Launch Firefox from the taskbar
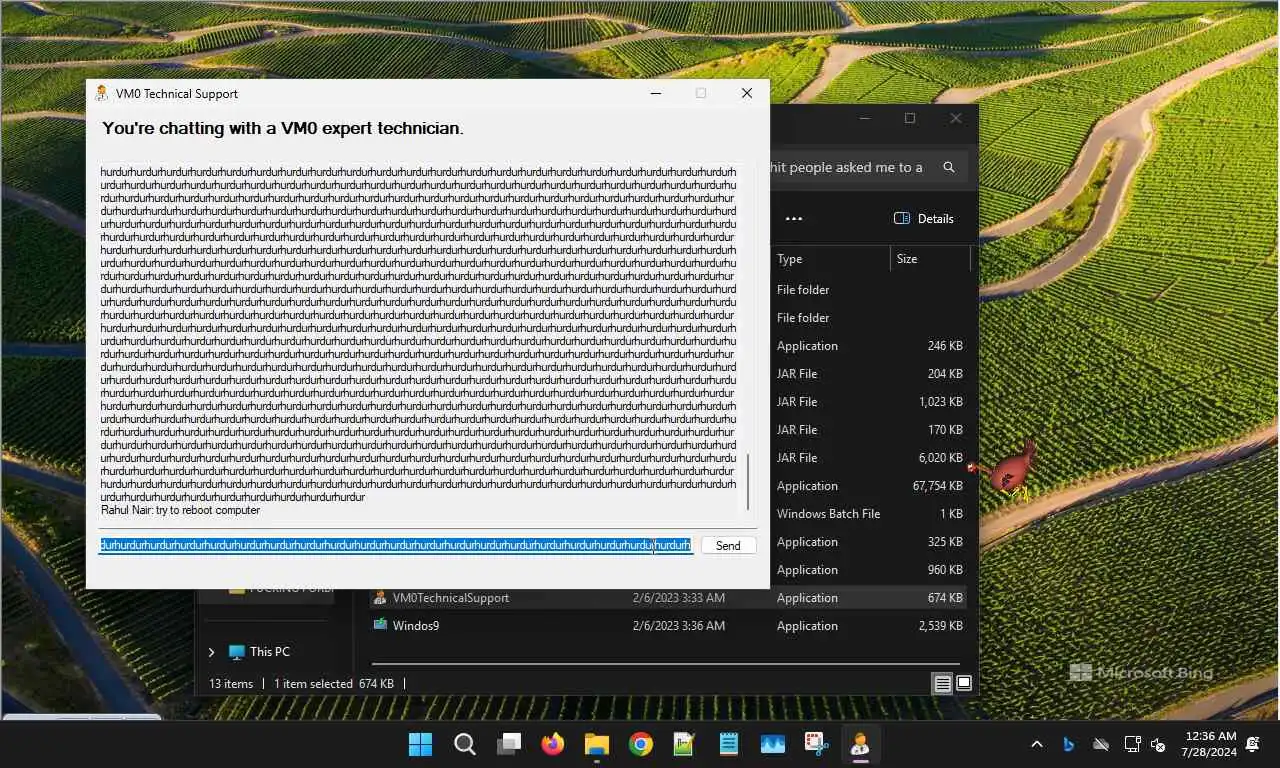 point(552,744)
